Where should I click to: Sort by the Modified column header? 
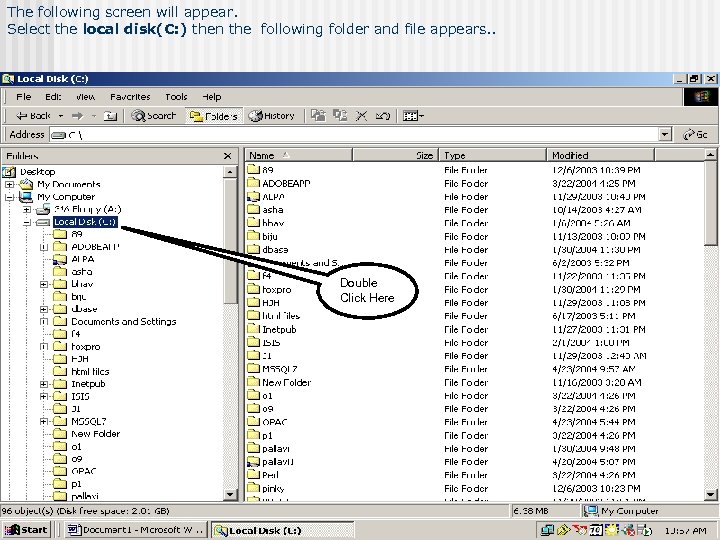coord(600,155)
